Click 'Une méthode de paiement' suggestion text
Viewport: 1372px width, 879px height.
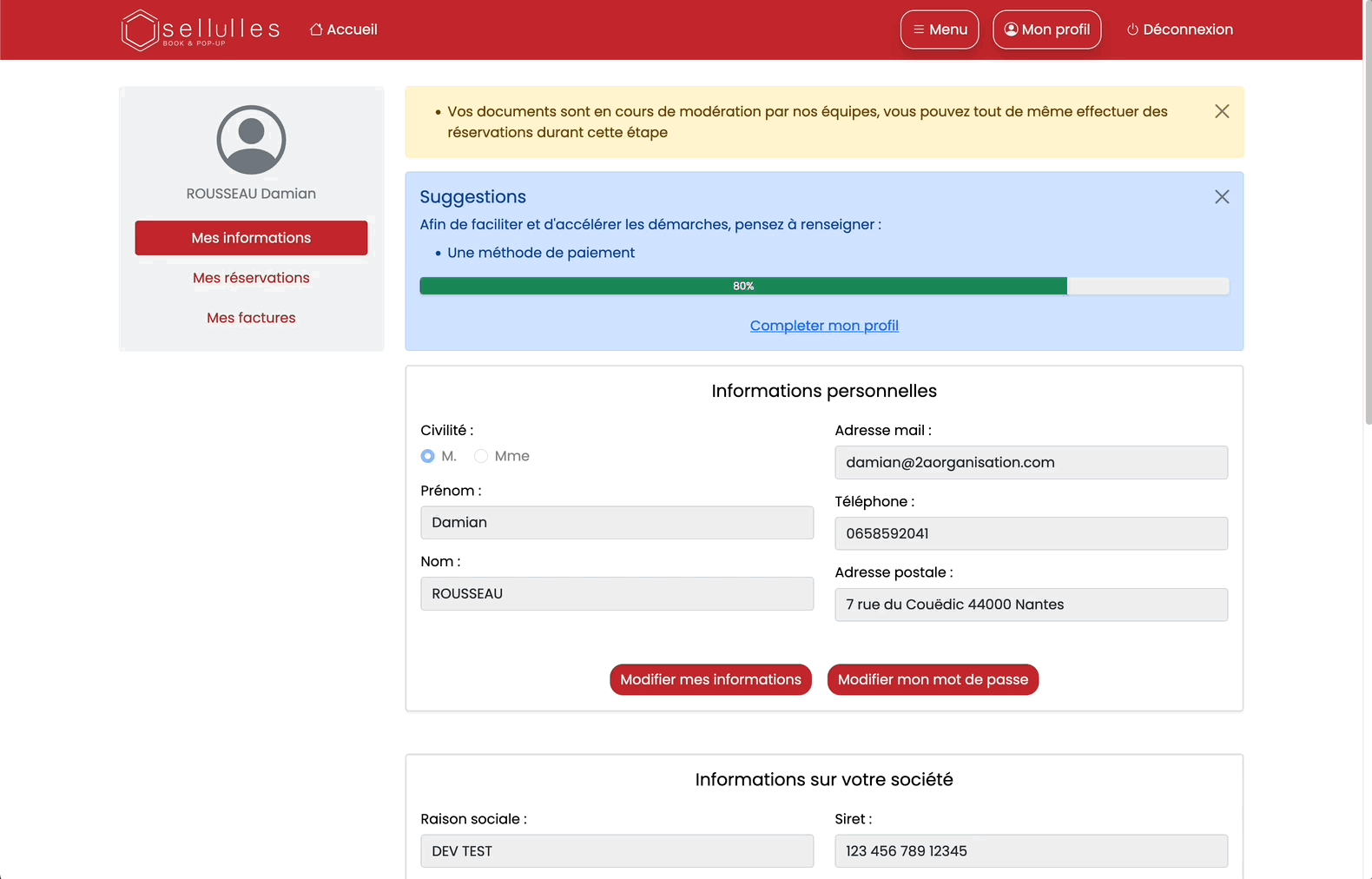point(541,253)
